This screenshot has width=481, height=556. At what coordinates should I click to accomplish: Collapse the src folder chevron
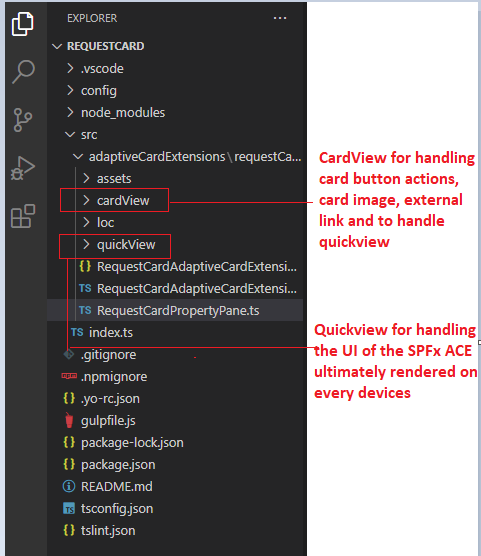pos(70,134)
